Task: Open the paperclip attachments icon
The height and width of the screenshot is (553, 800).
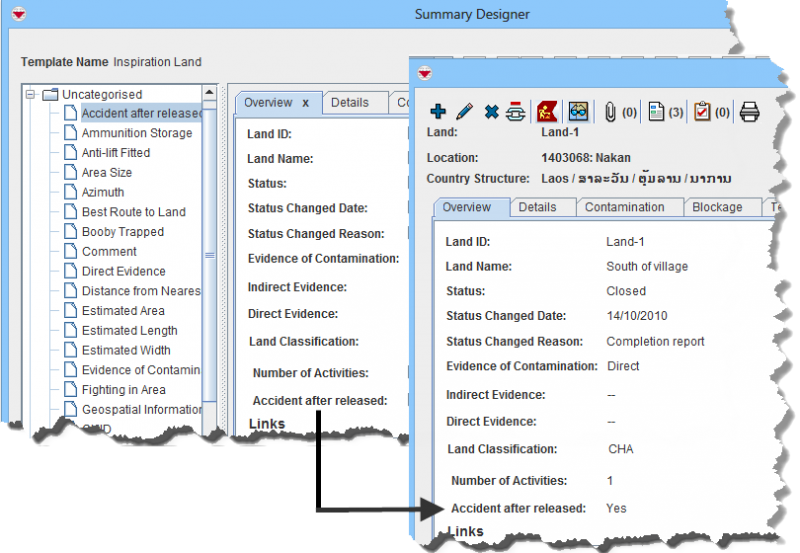Action: pos(610,112)
